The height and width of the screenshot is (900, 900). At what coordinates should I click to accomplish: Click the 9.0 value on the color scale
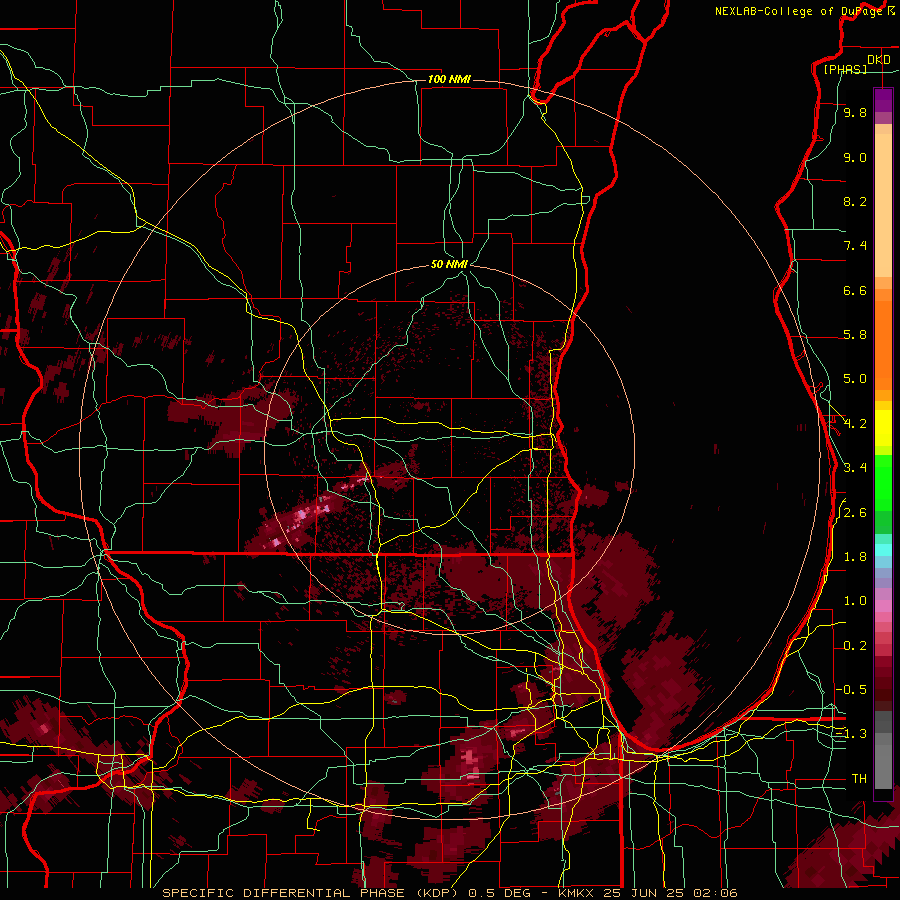point(855,157)
